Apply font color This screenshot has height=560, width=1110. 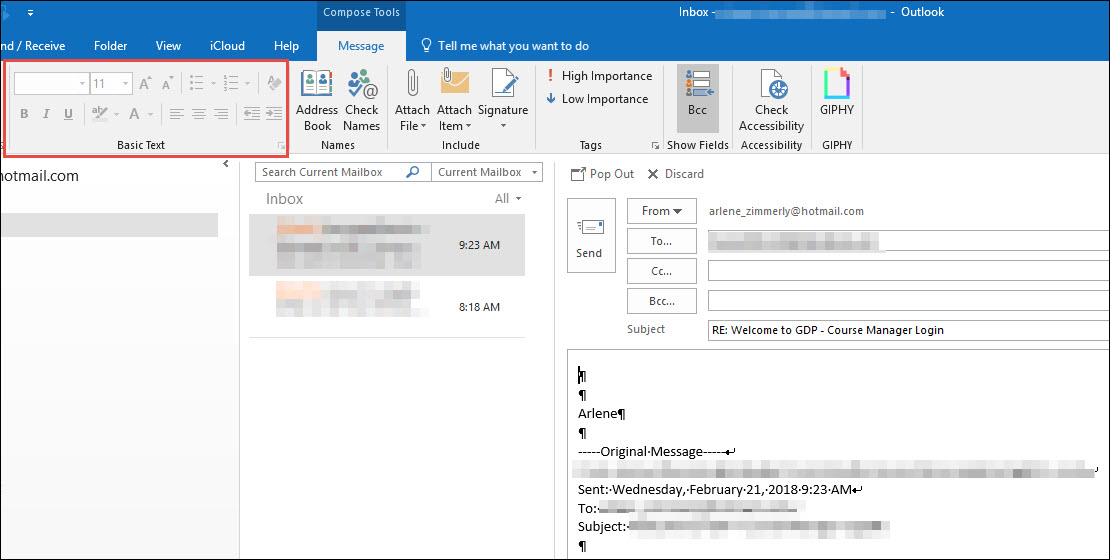click(134, 113)
